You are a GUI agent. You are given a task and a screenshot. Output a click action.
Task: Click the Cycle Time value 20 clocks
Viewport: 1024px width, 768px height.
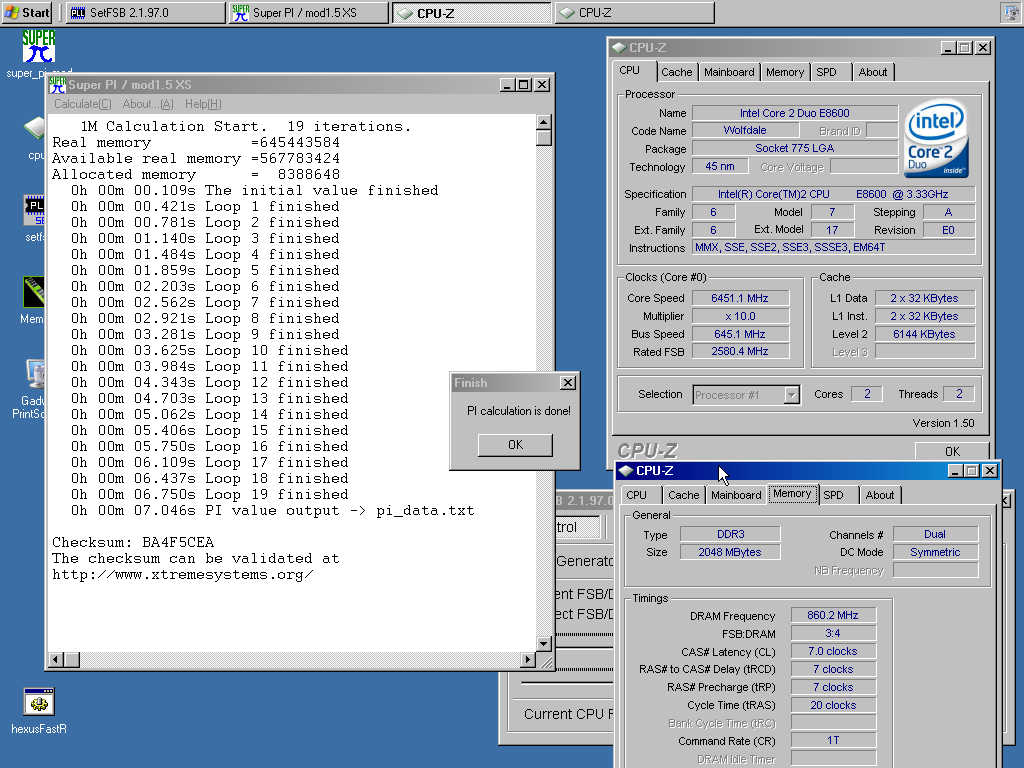pyautogui.click(x=833, y=705)
